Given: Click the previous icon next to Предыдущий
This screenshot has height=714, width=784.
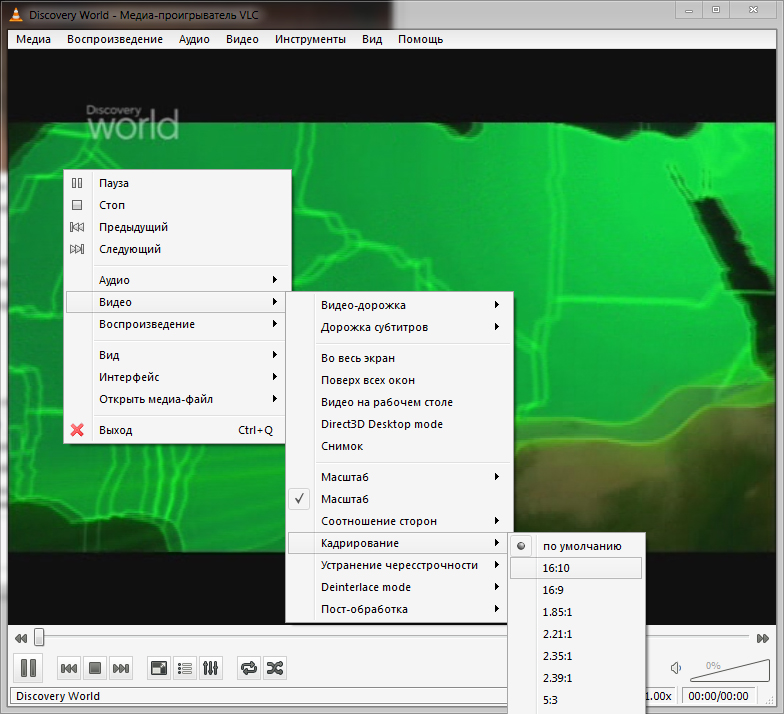Looking at the screenshot, I should pos(77,227).
